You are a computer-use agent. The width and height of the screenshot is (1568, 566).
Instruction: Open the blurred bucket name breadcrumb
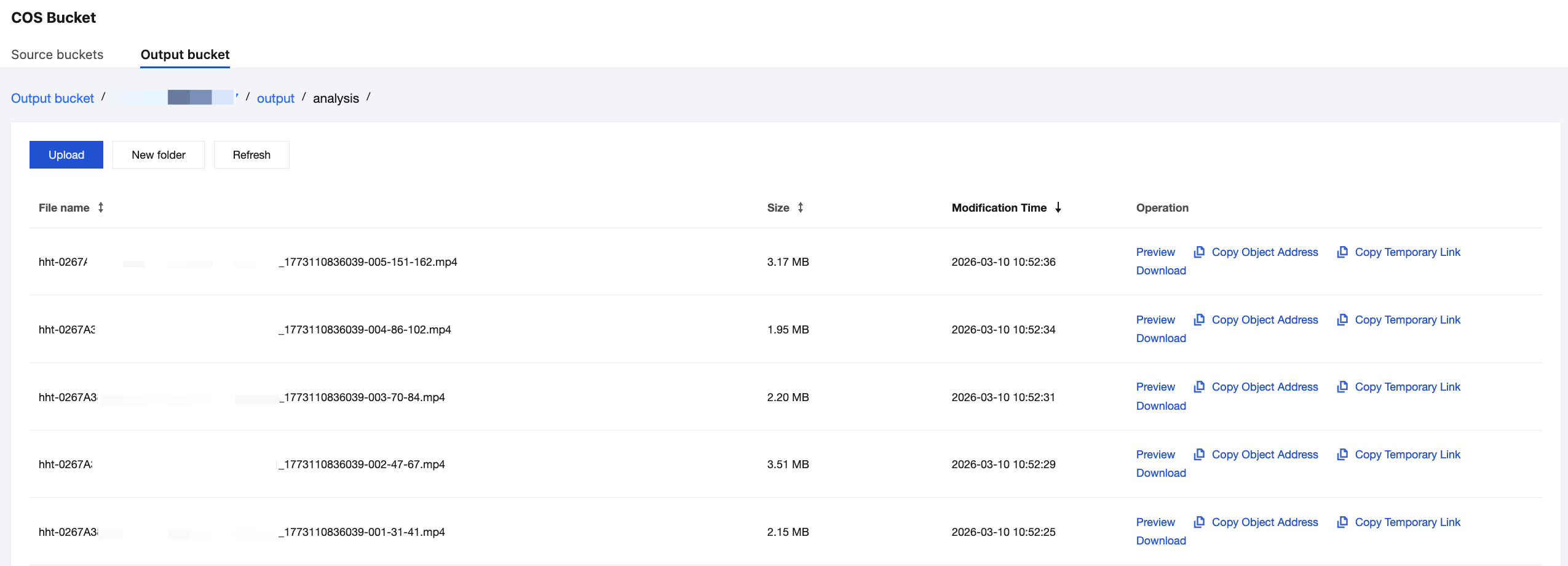pos(177,98)
